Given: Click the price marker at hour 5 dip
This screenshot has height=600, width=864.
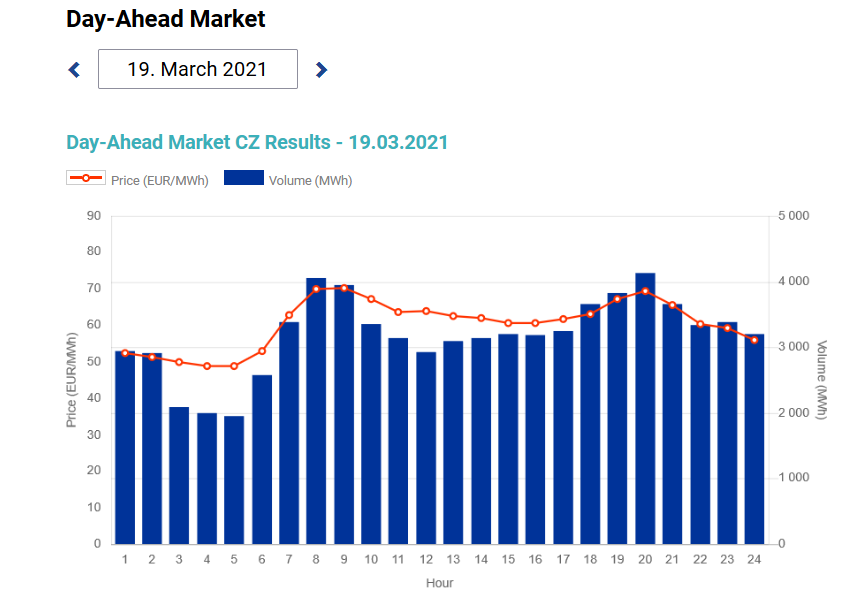Looking at the screenshot, I should (233, 366).
